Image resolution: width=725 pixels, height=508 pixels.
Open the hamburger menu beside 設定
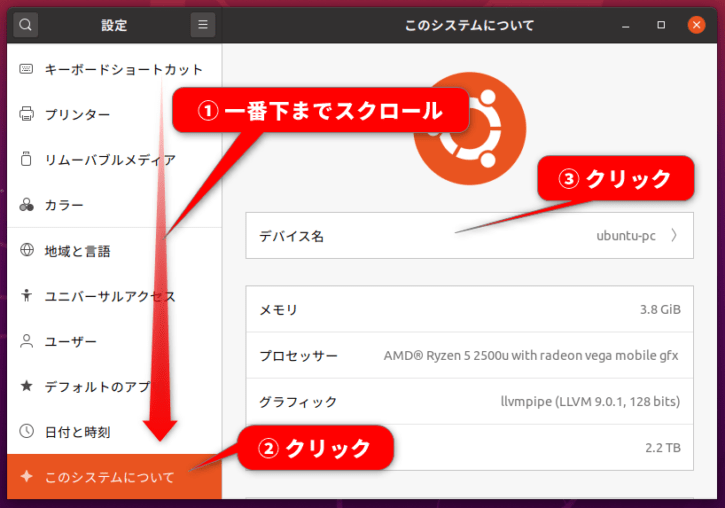pos(203,24)
